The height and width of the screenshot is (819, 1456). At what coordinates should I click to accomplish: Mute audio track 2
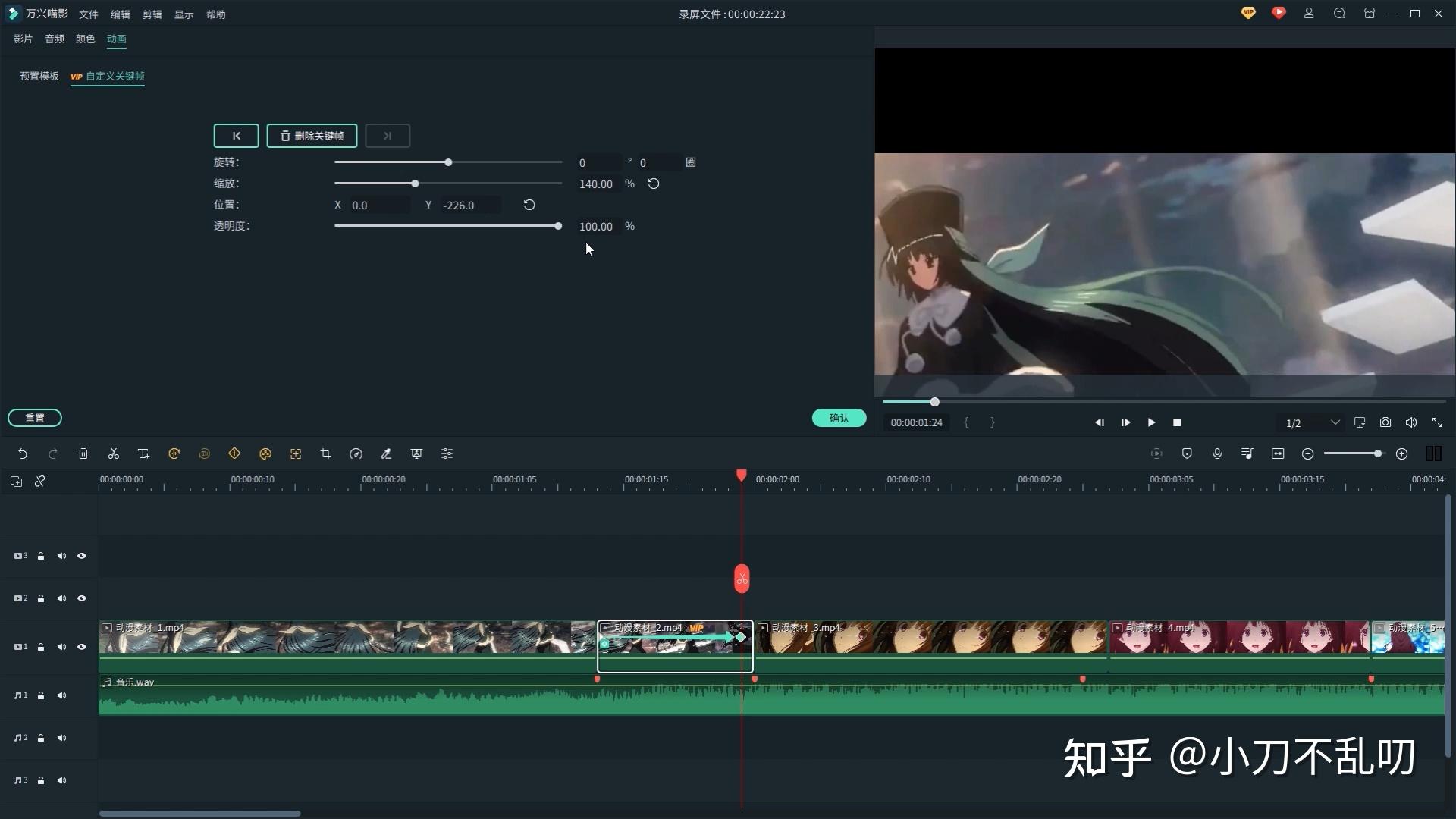tap(61, 738)
